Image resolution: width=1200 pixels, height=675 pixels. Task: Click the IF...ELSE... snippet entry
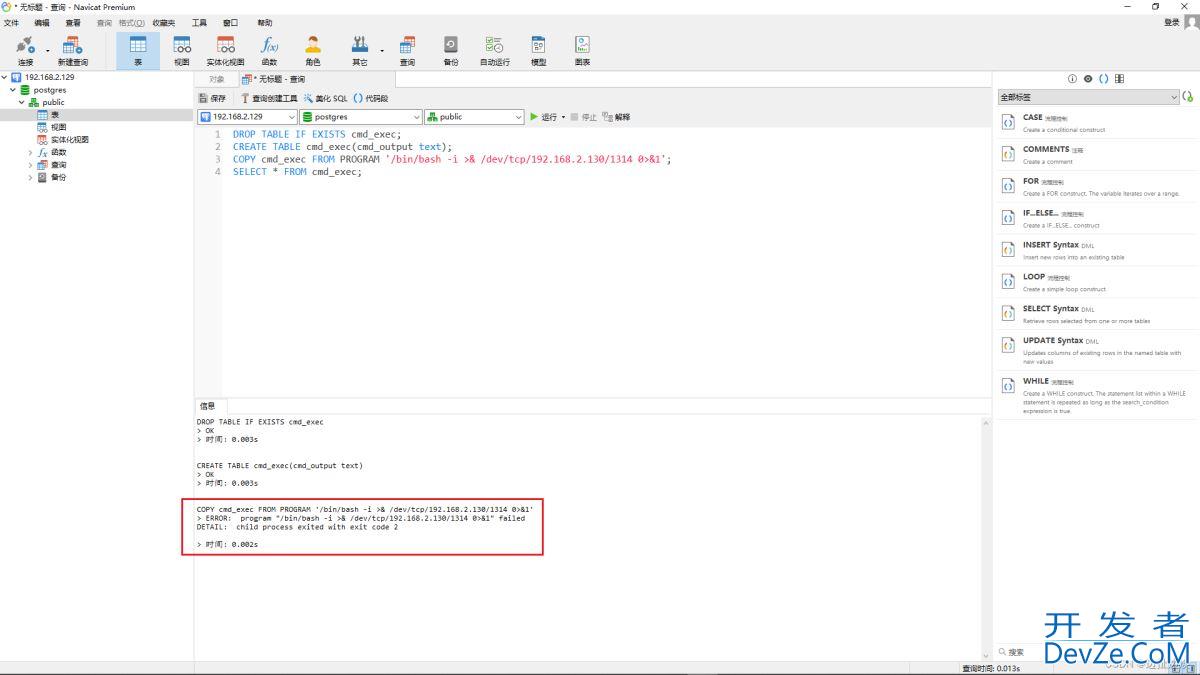coord(1098,218)
